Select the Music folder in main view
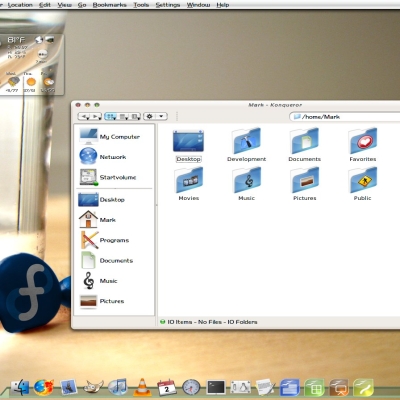 tap(247, 184)
